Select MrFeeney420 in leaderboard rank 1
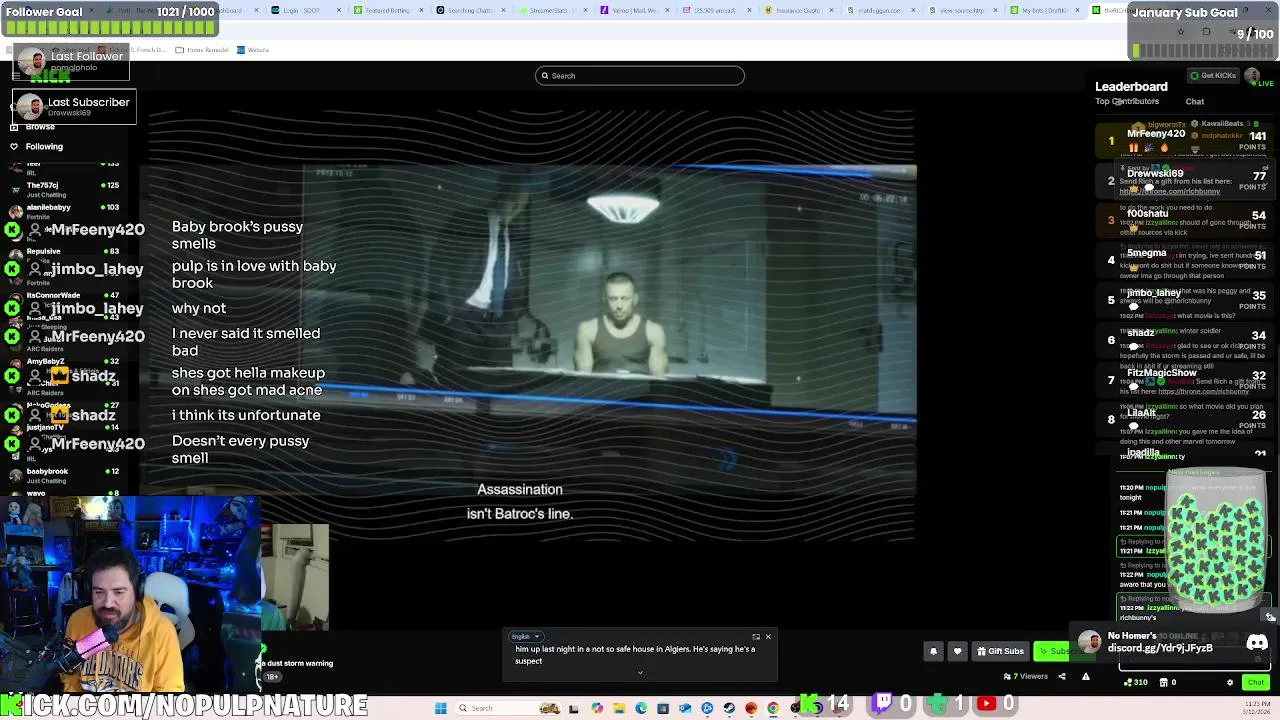The image size is (1280, 720). point(1155,134)
